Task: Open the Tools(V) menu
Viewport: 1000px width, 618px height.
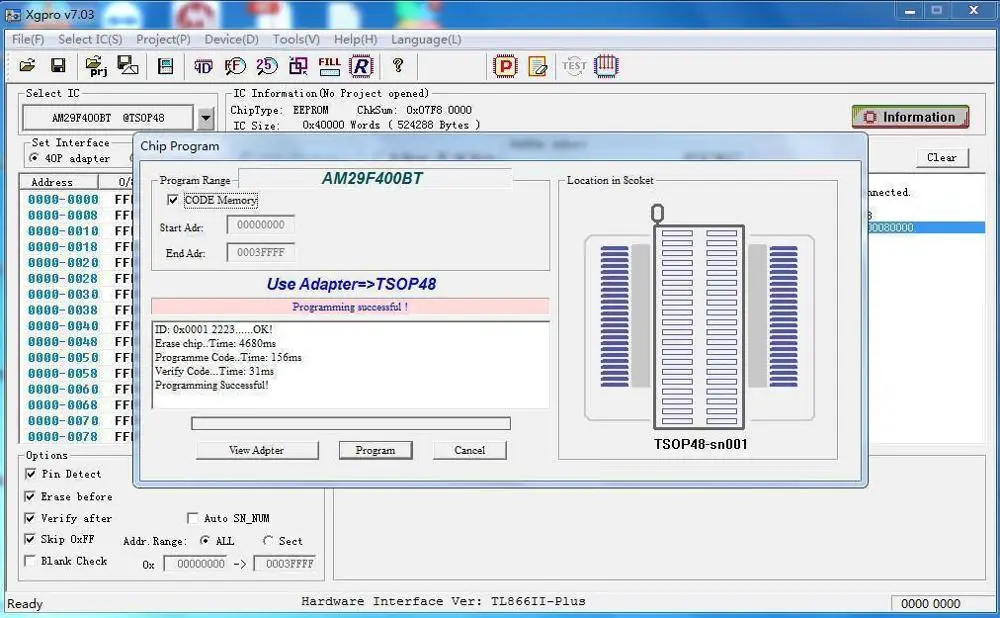Action: click(296, 40)
